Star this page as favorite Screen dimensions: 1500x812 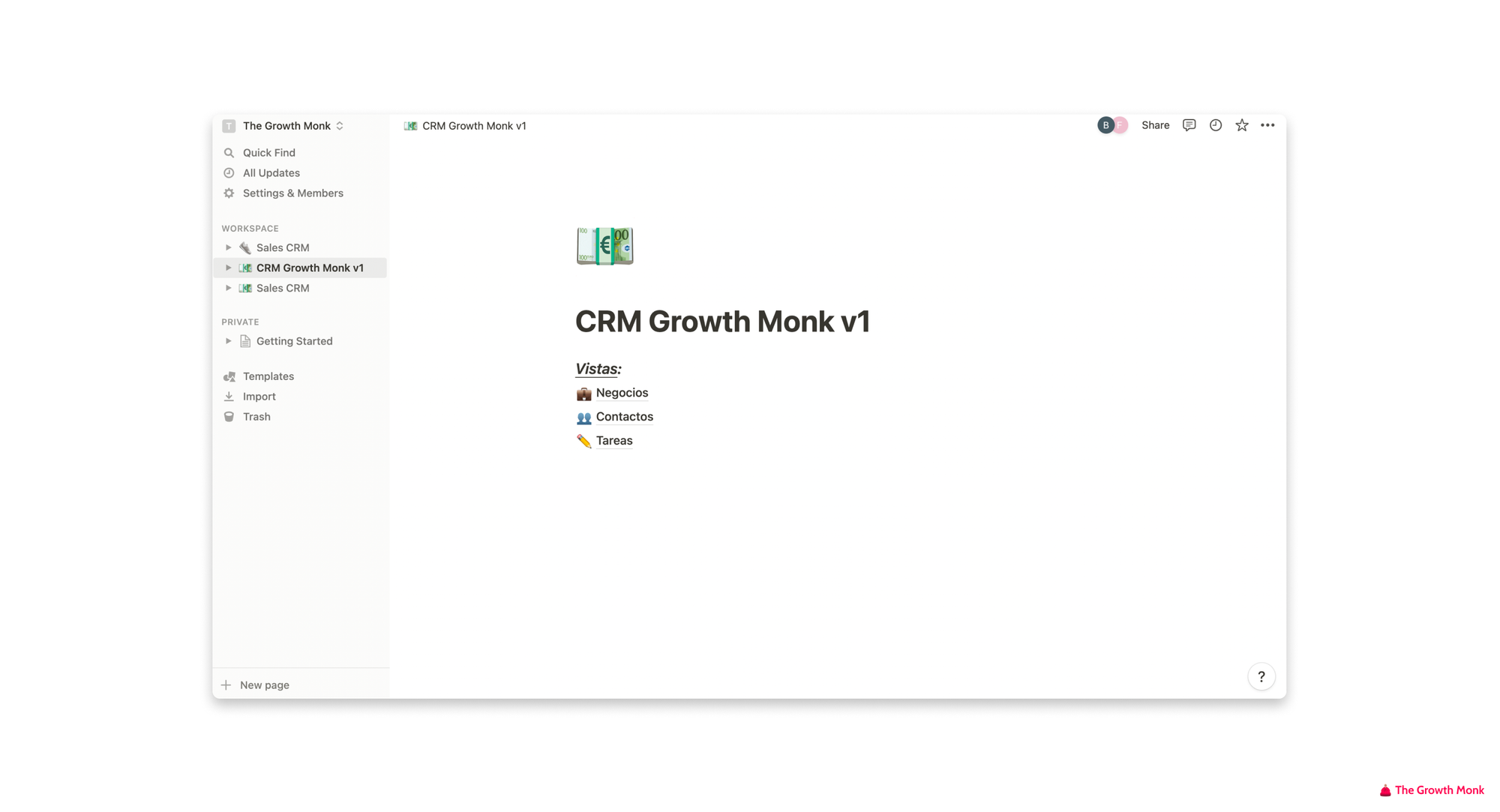[1242, 125]
